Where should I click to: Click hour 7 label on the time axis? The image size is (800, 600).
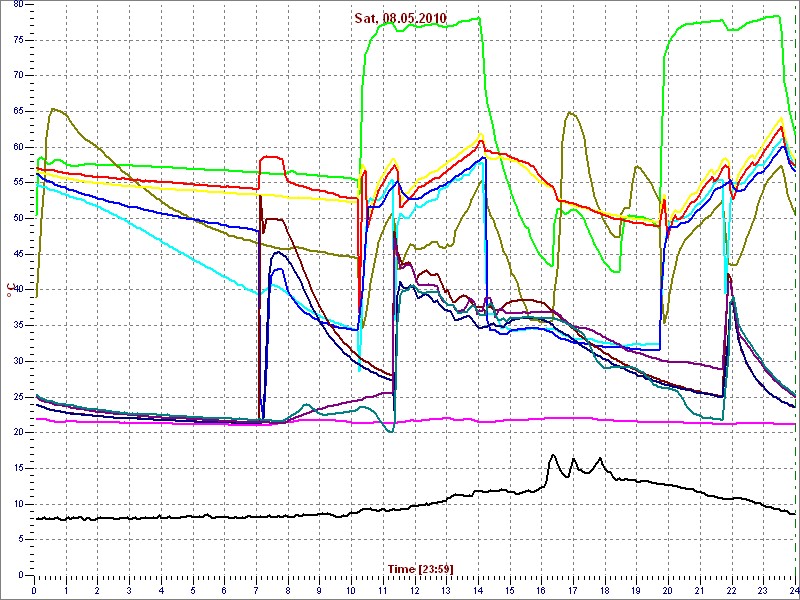pyautogui.click(x=256, y=591)
